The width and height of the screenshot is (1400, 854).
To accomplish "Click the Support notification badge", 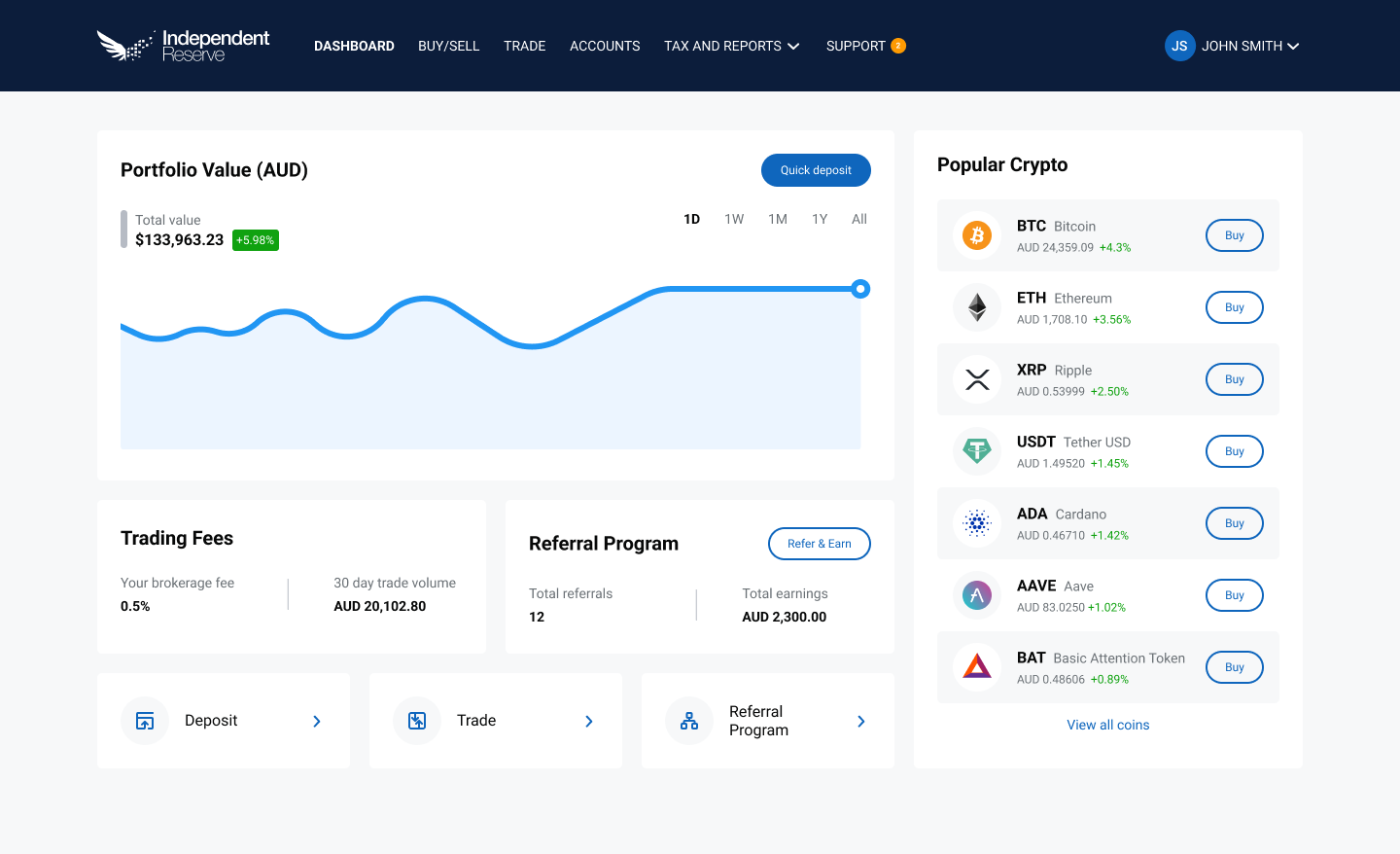I will [x=898, y=46].
